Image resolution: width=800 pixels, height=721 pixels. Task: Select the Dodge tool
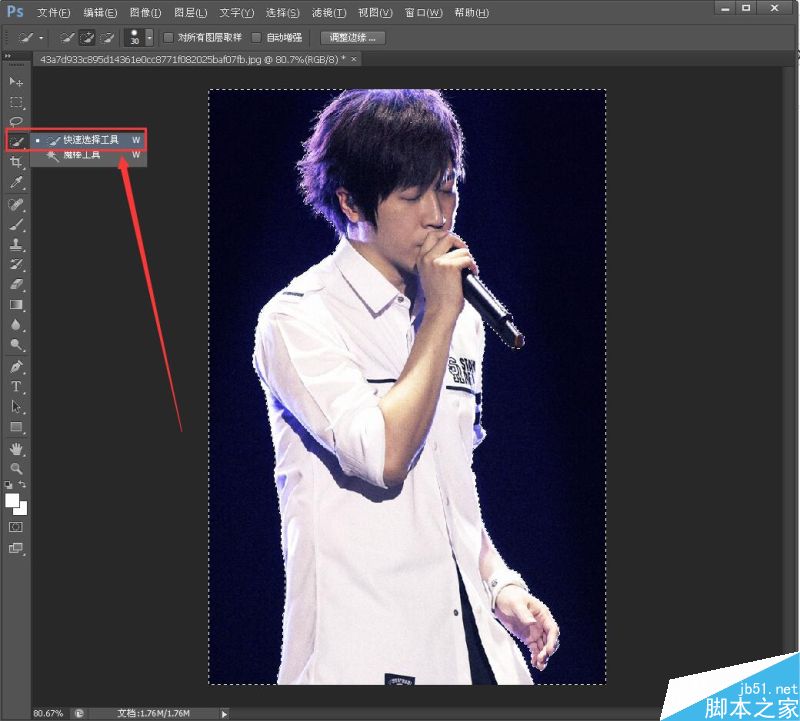(16, 344)
